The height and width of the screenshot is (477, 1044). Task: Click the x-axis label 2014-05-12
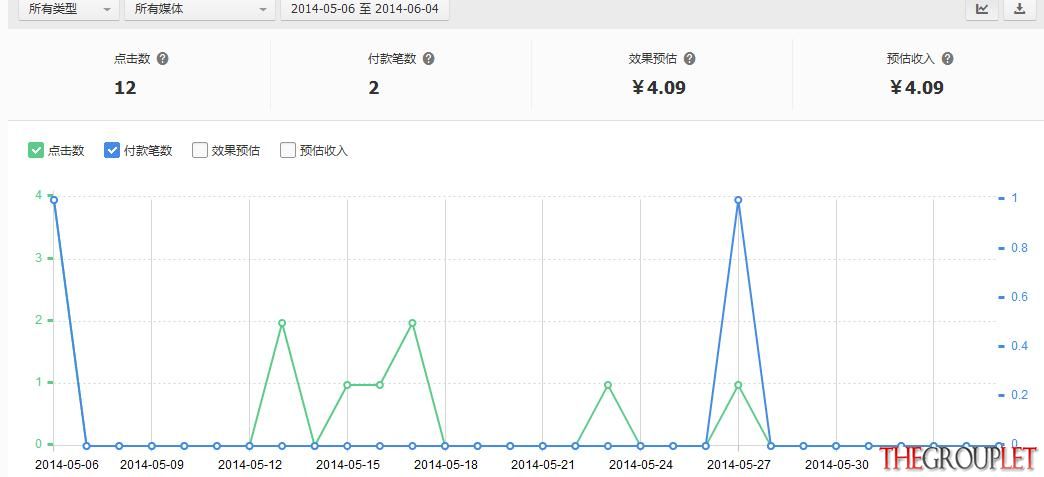coord(250,464)
